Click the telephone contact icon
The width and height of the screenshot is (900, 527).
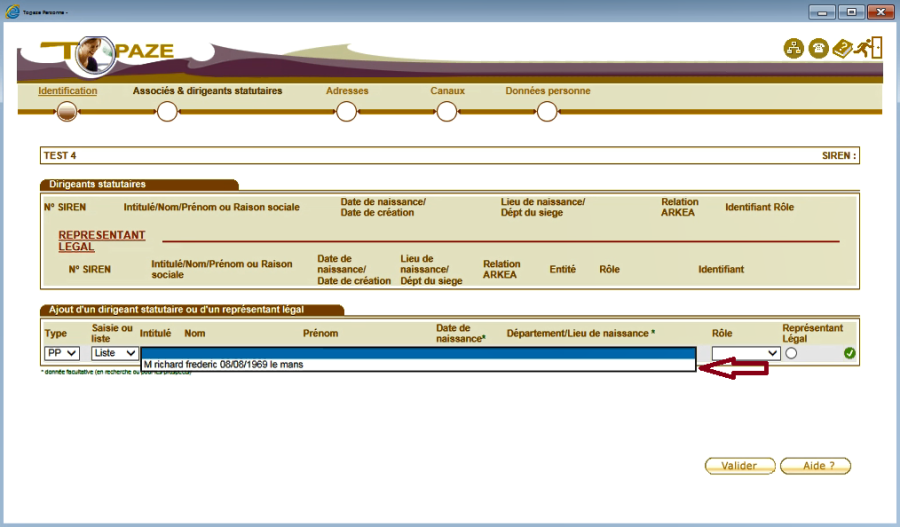click(x=818, y=49)
